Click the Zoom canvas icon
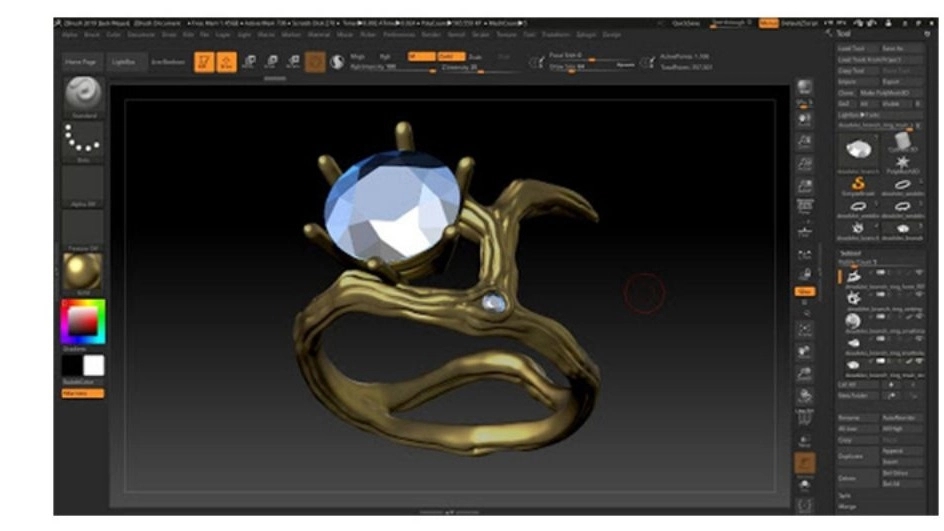Image resolution: width=944 pixels, height=531 pixels. click(x=804, y=141)
